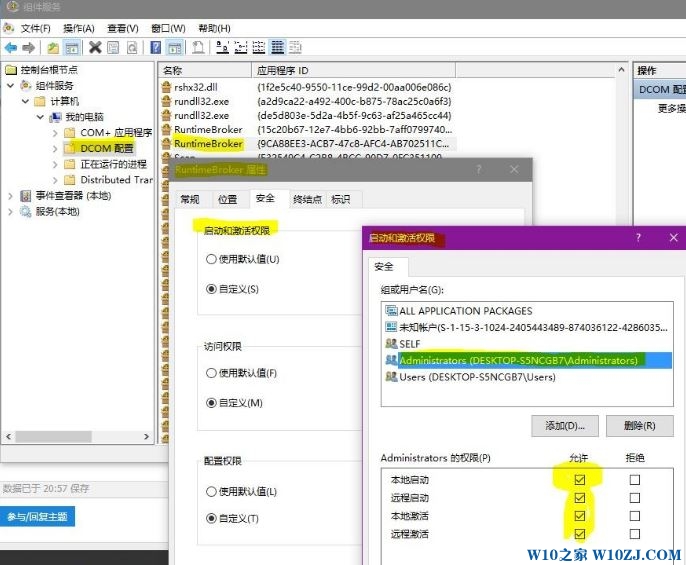Viewport: 686px width, 565px height.
Task: Expand the 事件查看器 (本地) node
Action: click(10, 196)
